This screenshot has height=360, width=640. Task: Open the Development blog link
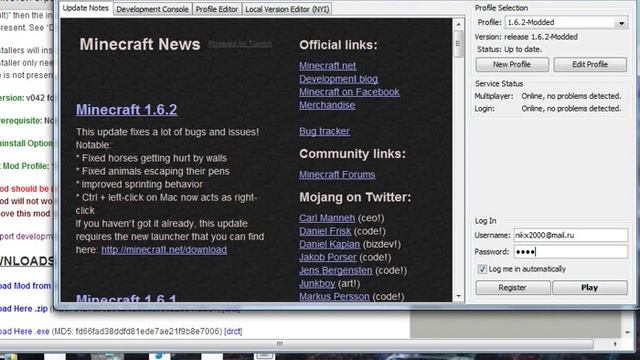pos(338,79)
